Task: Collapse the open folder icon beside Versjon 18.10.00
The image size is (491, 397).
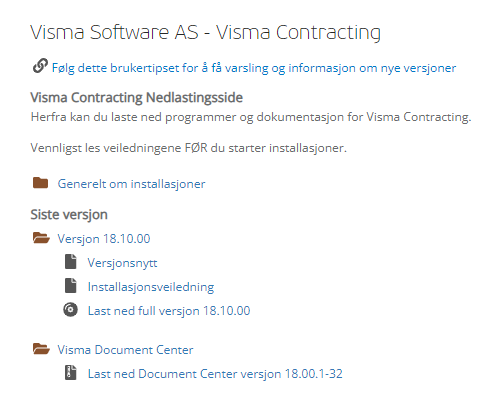Action: tap(41, 238)
